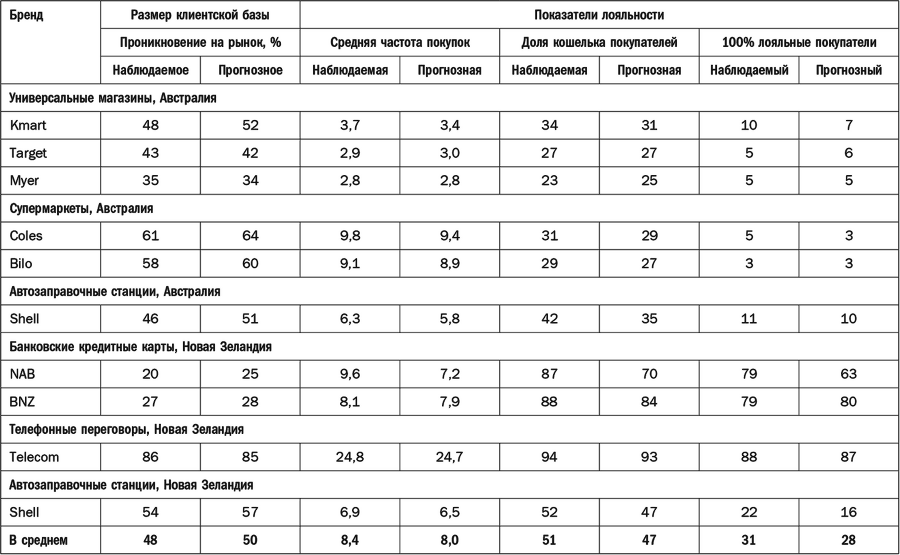The image size is (900, 555).
Task: Click the 'Средняя частота покупок' subheader
Action: [x=399, y=42]
